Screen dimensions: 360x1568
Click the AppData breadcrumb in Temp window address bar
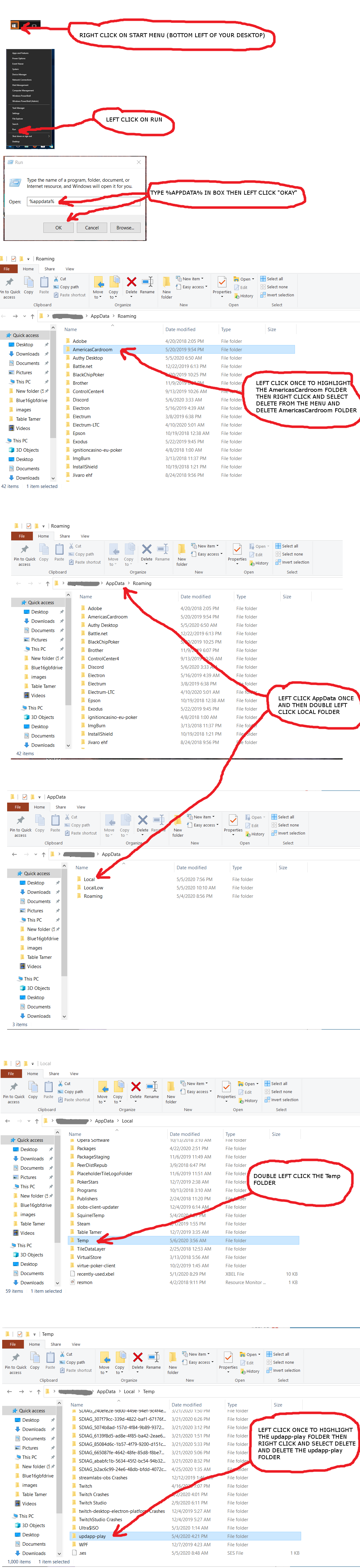click(106, 1392)
